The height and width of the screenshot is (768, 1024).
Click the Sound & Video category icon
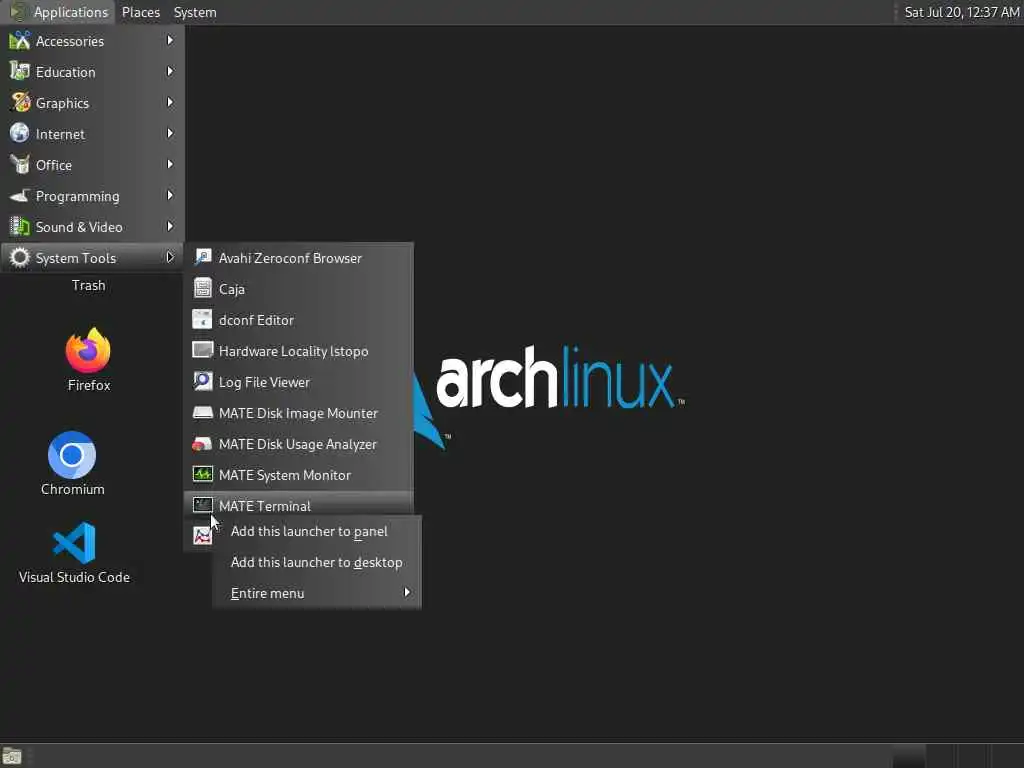(x=20, y=227)
